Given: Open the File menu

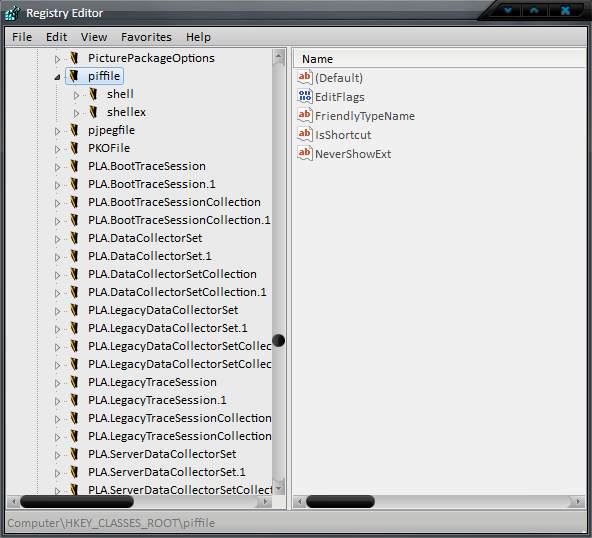Looking at the screenshot, I should tap(22, 37).
